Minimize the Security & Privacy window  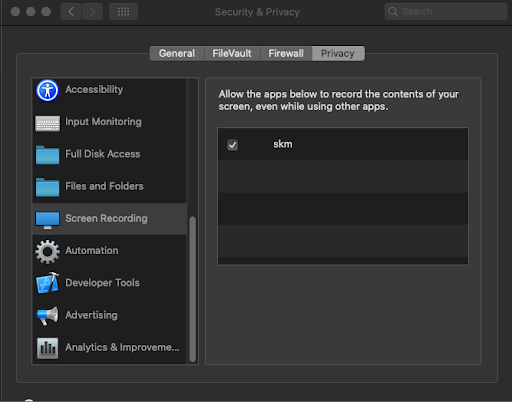(31, 12)
